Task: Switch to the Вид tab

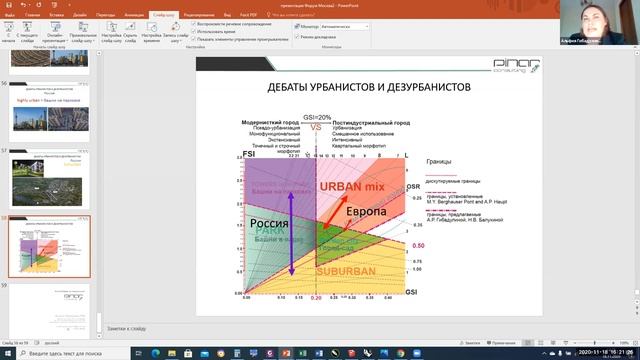Action: pos(227,15)
